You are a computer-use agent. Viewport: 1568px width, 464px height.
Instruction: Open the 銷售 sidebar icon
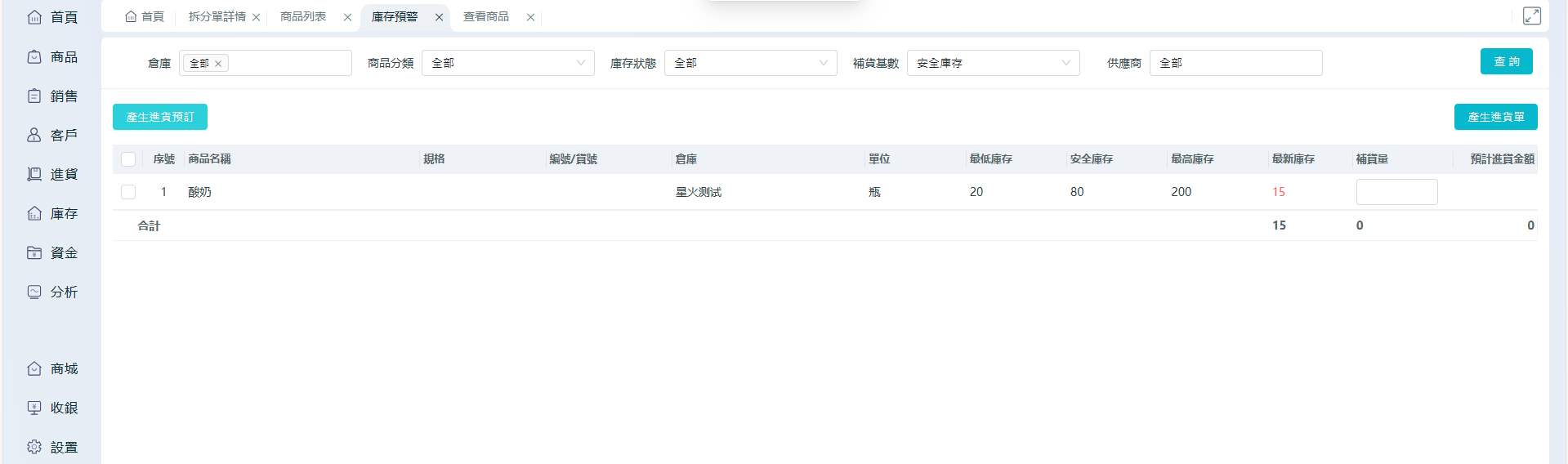tap(34, 96)
